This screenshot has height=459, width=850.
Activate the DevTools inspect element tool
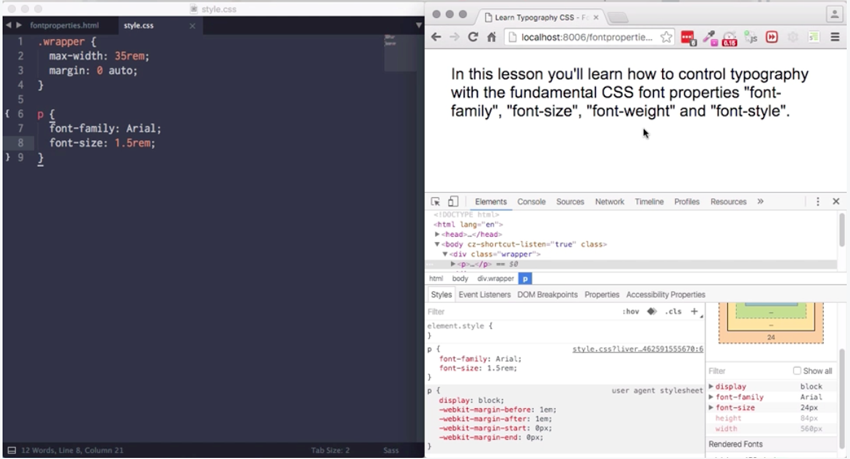tap(435, 202)
